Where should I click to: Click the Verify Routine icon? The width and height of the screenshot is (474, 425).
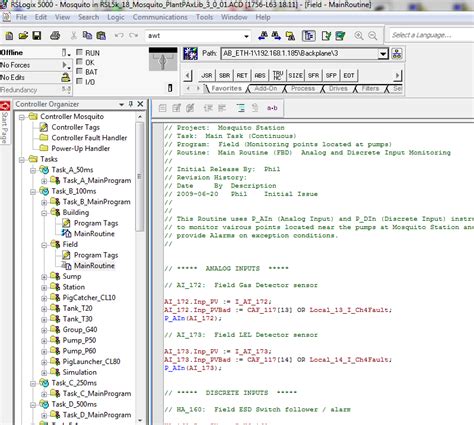tap(326, 36)
